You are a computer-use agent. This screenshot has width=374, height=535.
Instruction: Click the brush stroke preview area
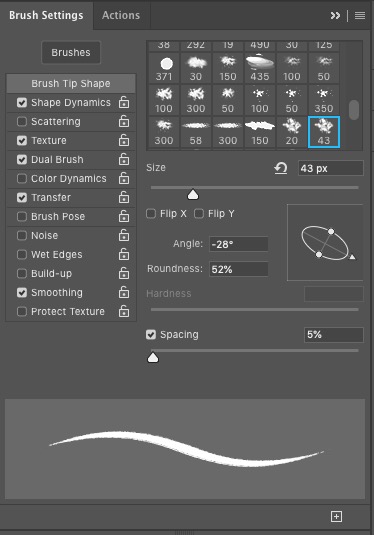(x=185, y=449)
